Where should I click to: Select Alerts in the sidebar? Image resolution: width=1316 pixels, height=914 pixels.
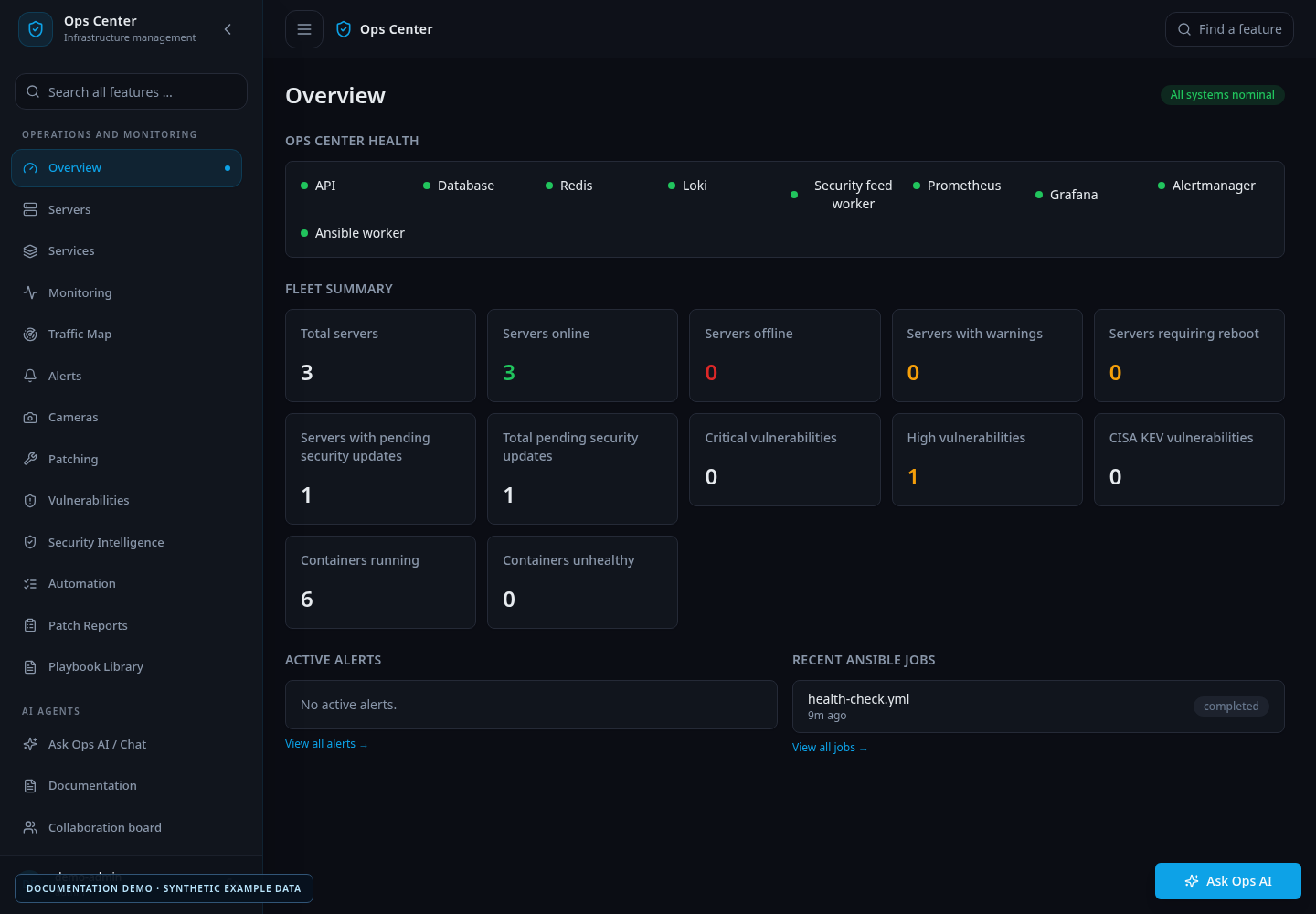[x=126, y=376]
